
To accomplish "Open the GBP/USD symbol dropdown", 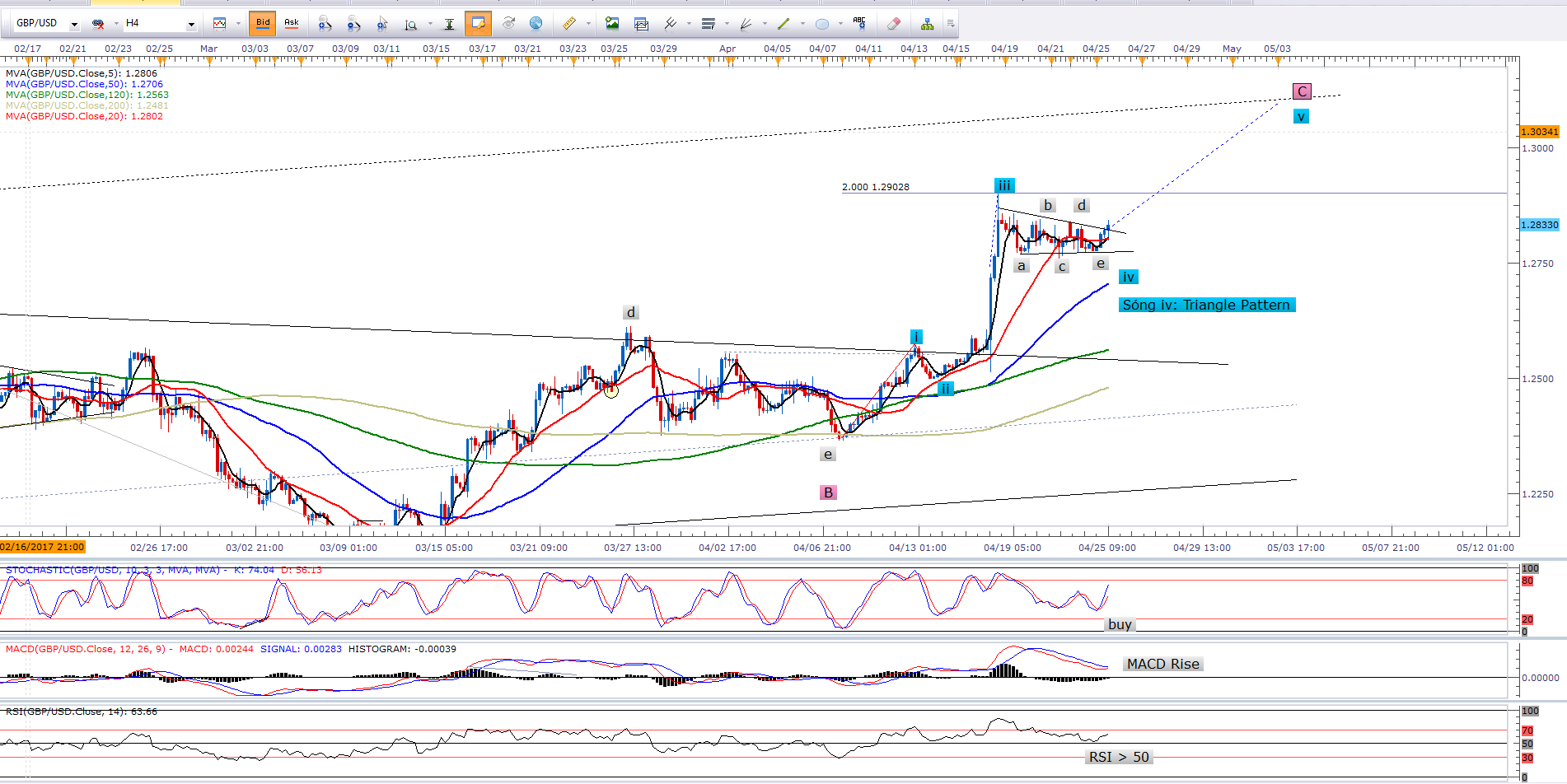I will coord(73,24).
